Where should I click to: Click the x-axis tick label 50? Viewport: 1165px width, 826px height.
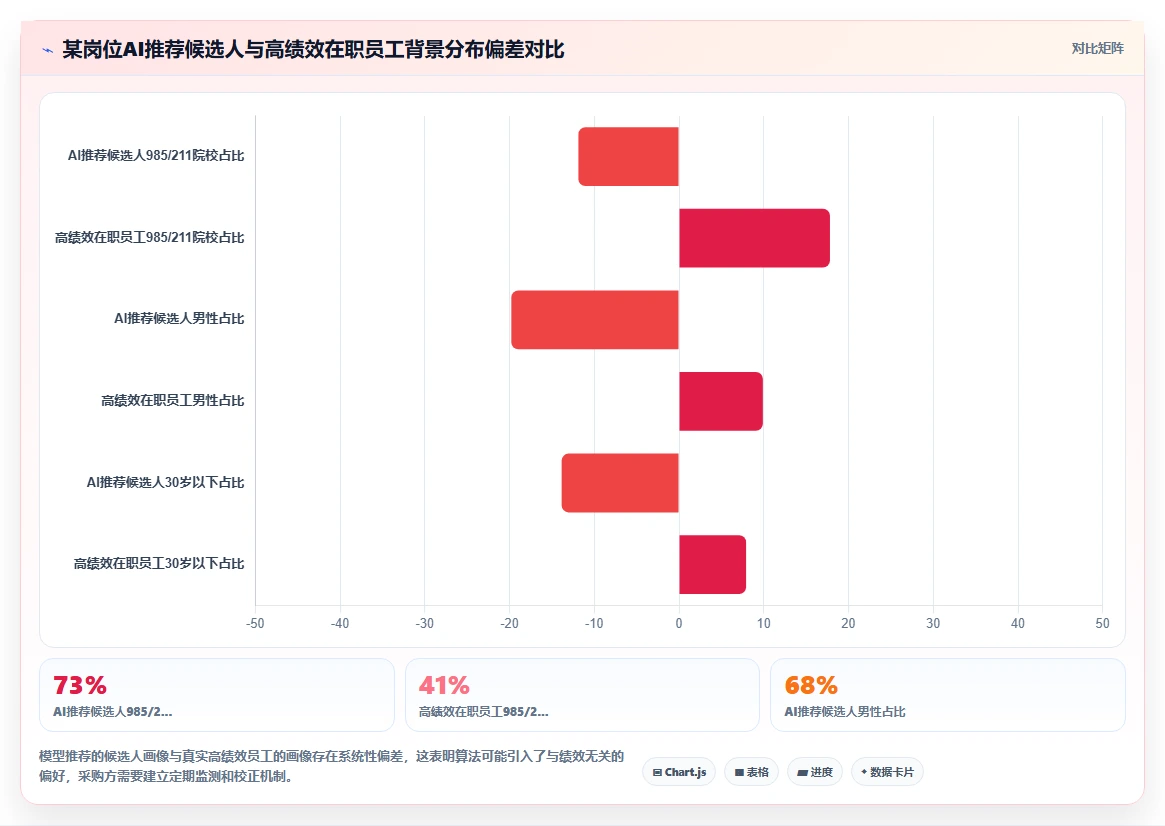(1103, 623)
